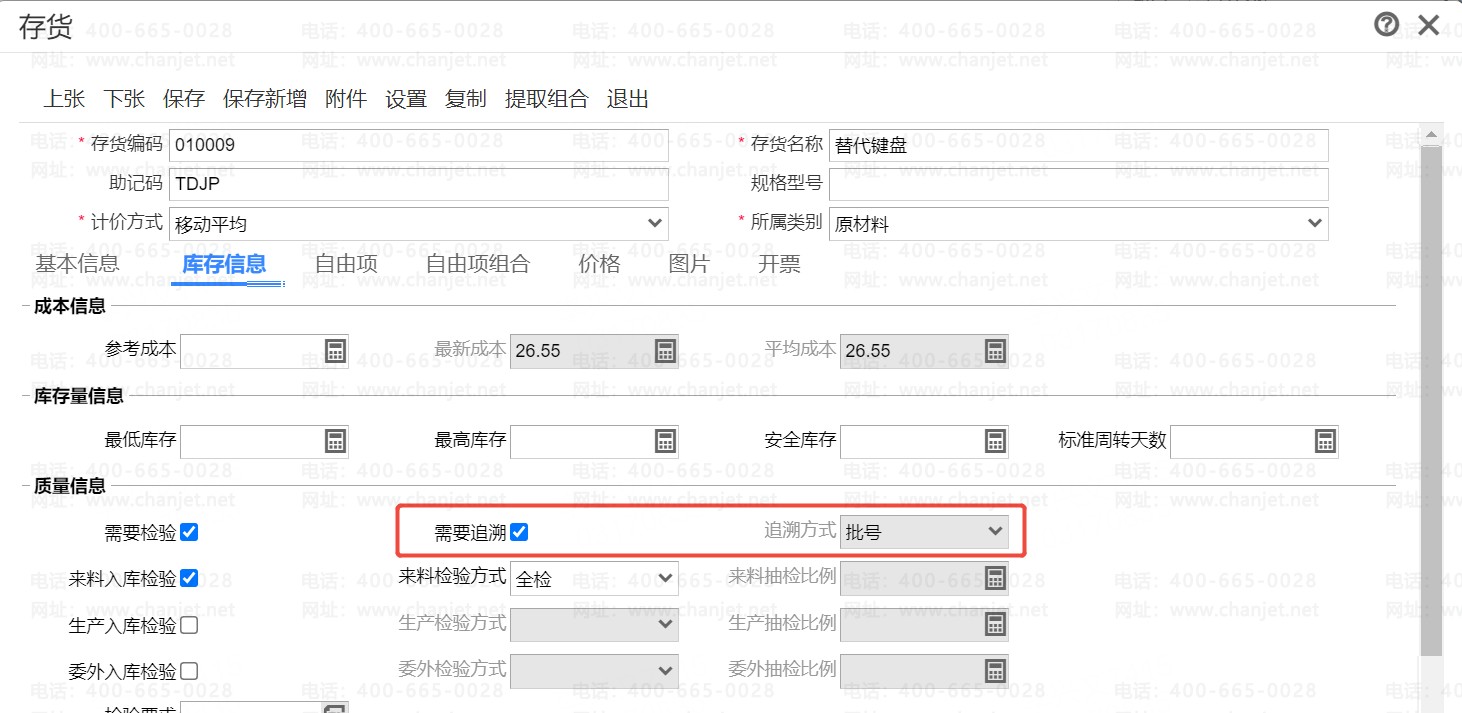Click calculator icon in 最低库存 field
The height and width of the screenshot is (713, 1462).
(x=335, y=441)
